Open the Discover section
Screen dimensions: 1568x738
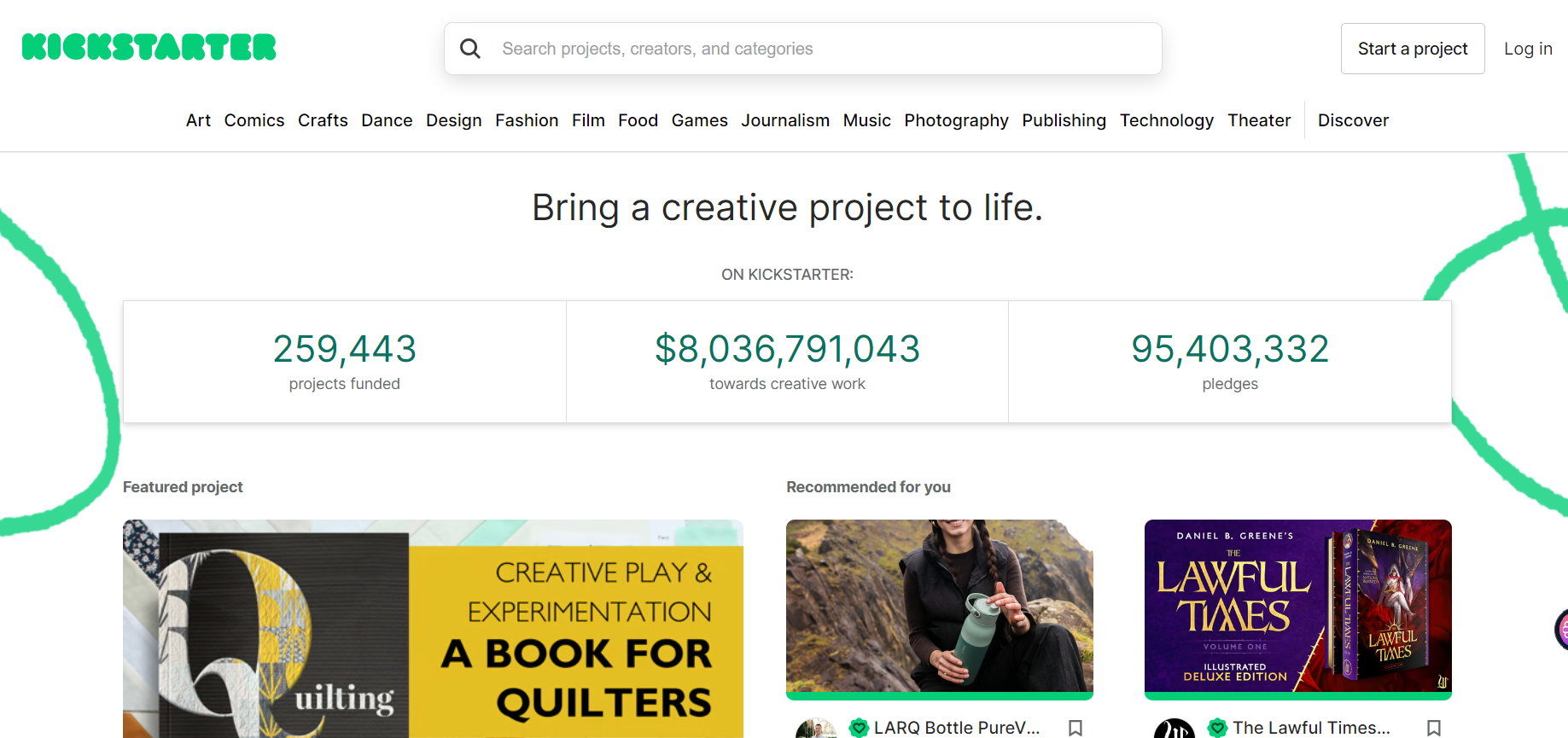tap(1353, 120)
